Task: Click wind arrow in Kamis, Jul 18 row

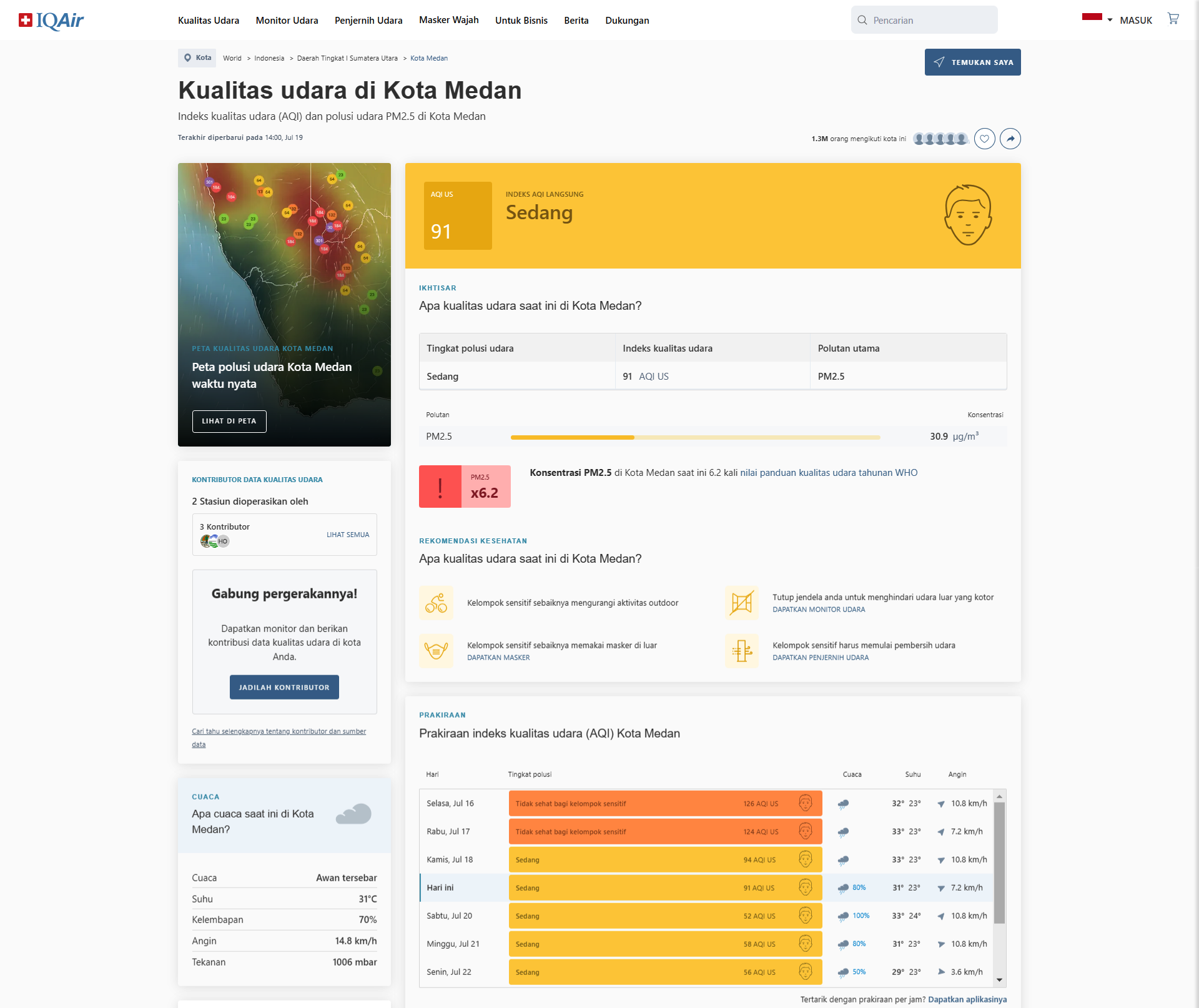Action: (941, 860)
